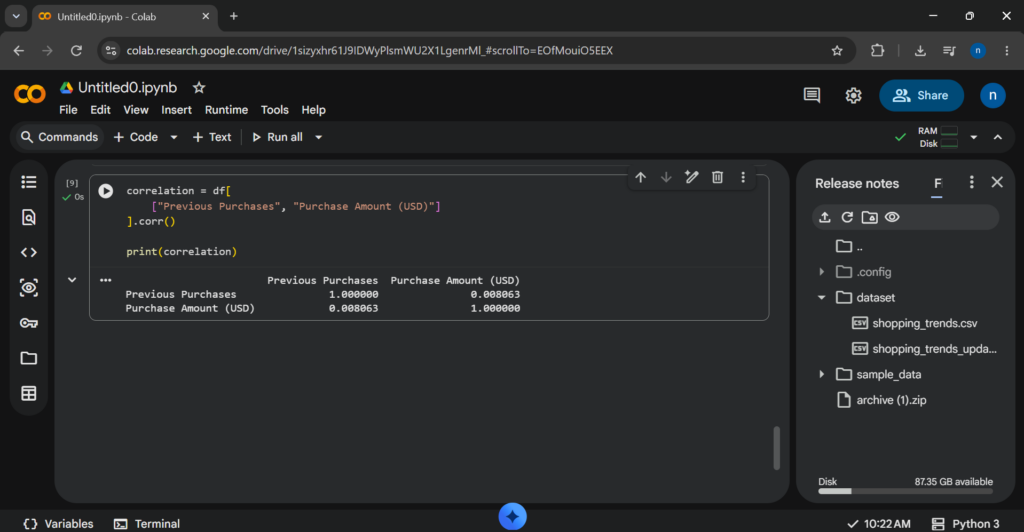
Task: Switch to Release notes tab
Action: tap(857, 183)
